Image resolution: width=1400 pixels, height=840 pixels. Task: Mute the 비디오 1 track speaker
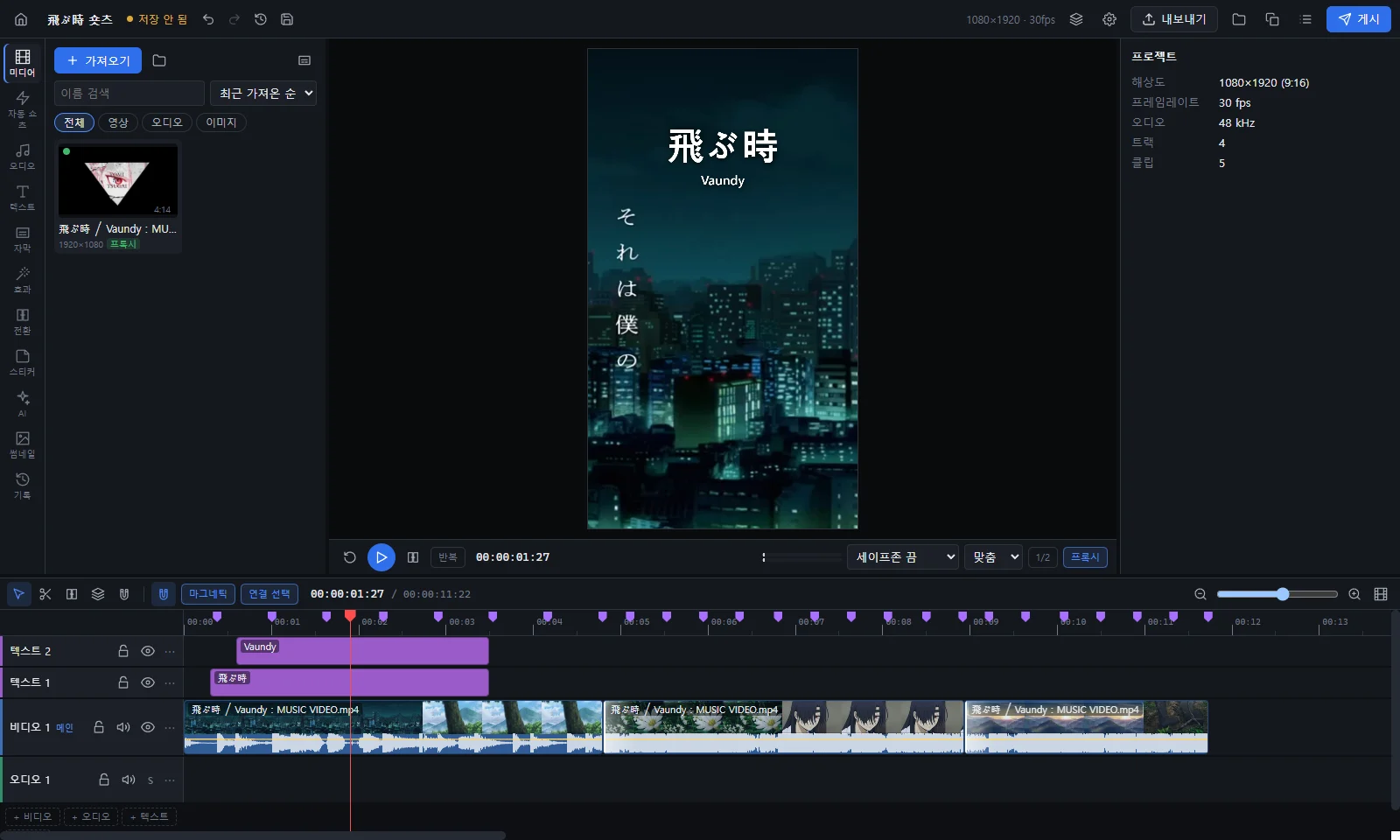(123, 727)
